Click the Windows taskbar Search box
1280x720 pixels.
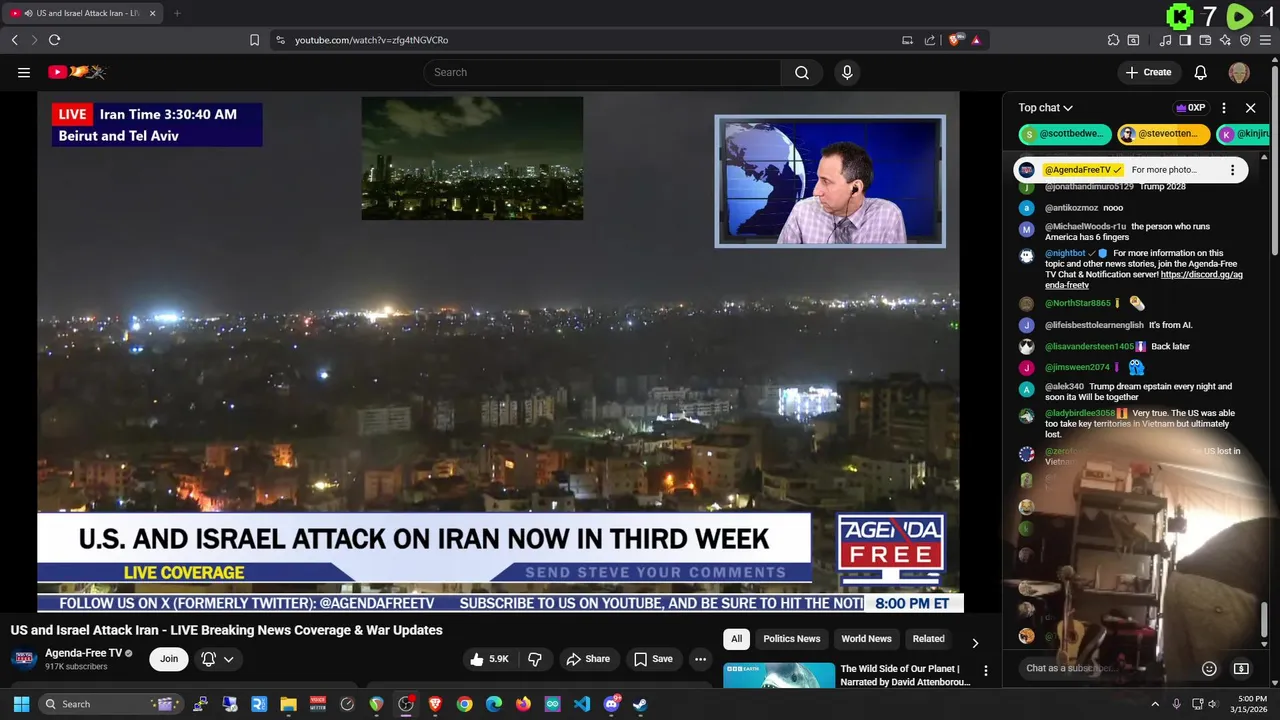tap(112, 704)
